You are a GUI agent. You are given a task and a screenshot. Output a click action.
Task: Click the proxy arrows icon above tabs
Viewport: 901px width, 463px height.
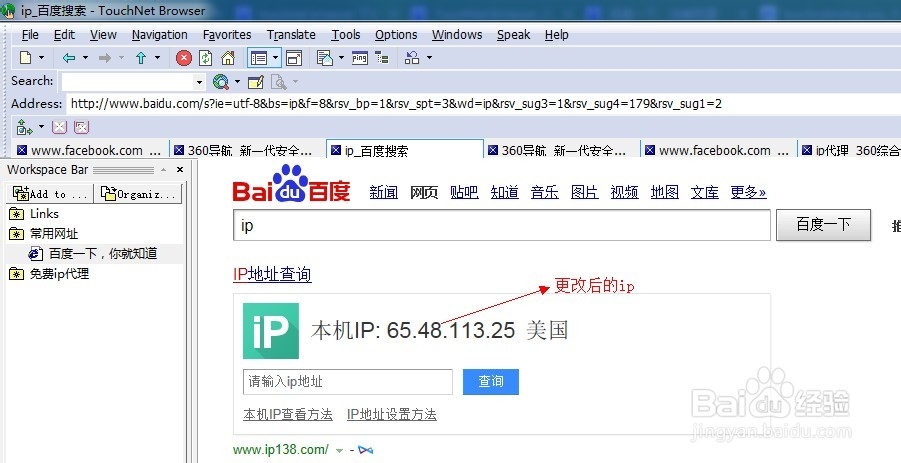point(24,127)
